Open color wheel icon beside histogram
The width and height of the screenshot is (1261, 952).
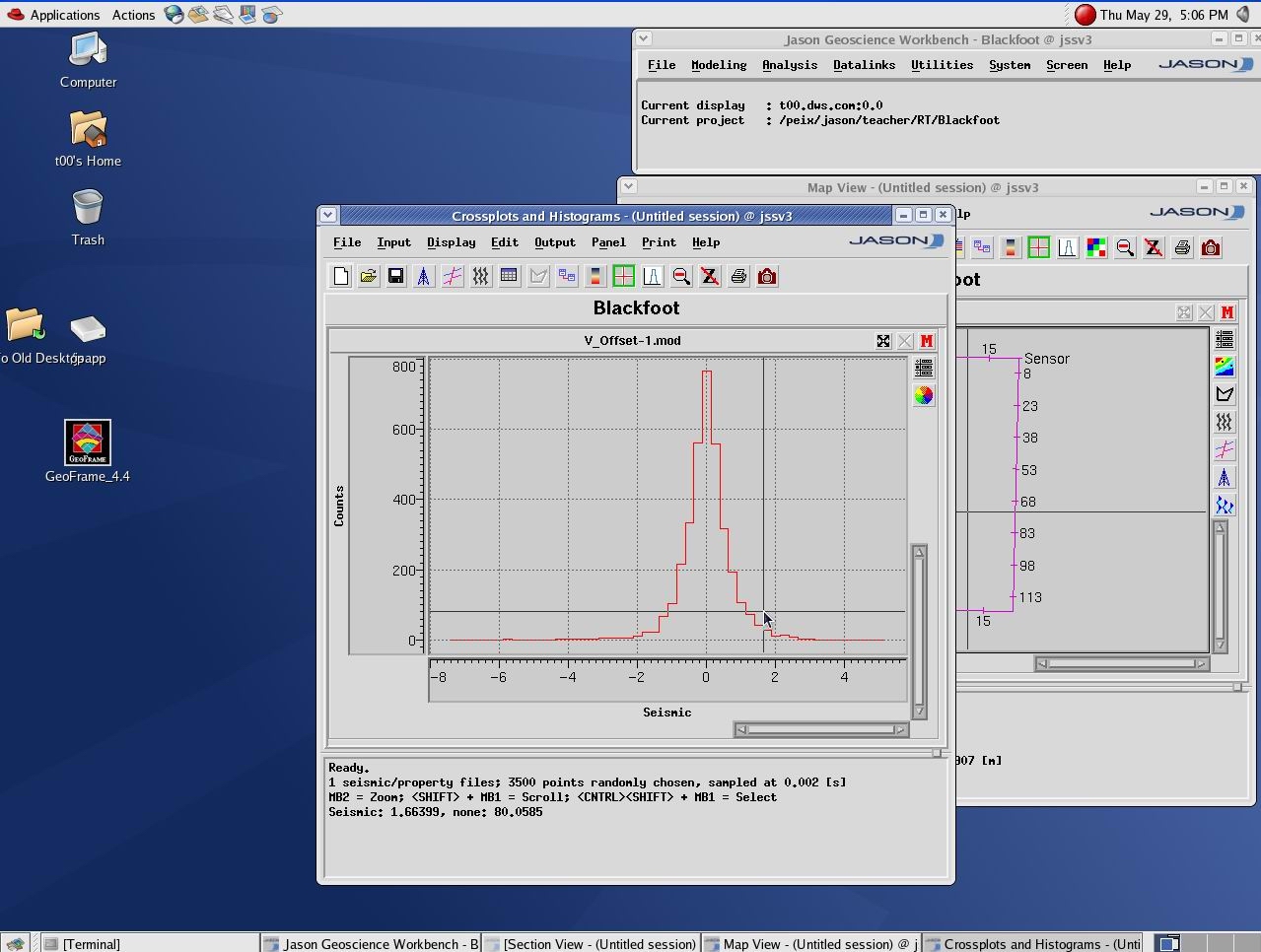924,395
